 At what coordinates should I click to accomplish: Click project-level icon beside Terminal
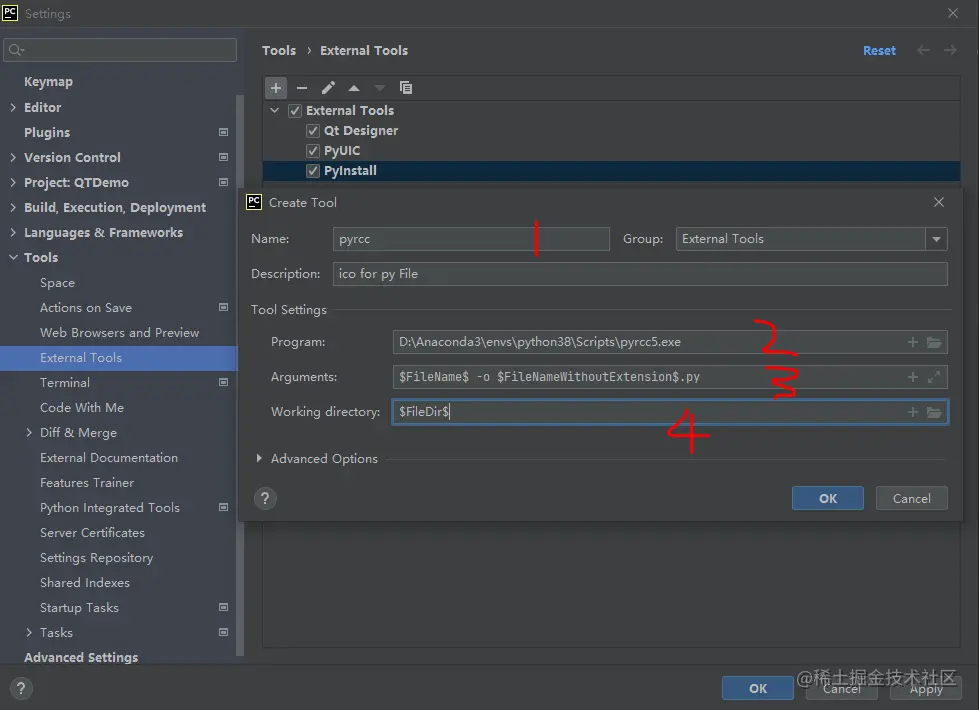[x=224, y=382]
